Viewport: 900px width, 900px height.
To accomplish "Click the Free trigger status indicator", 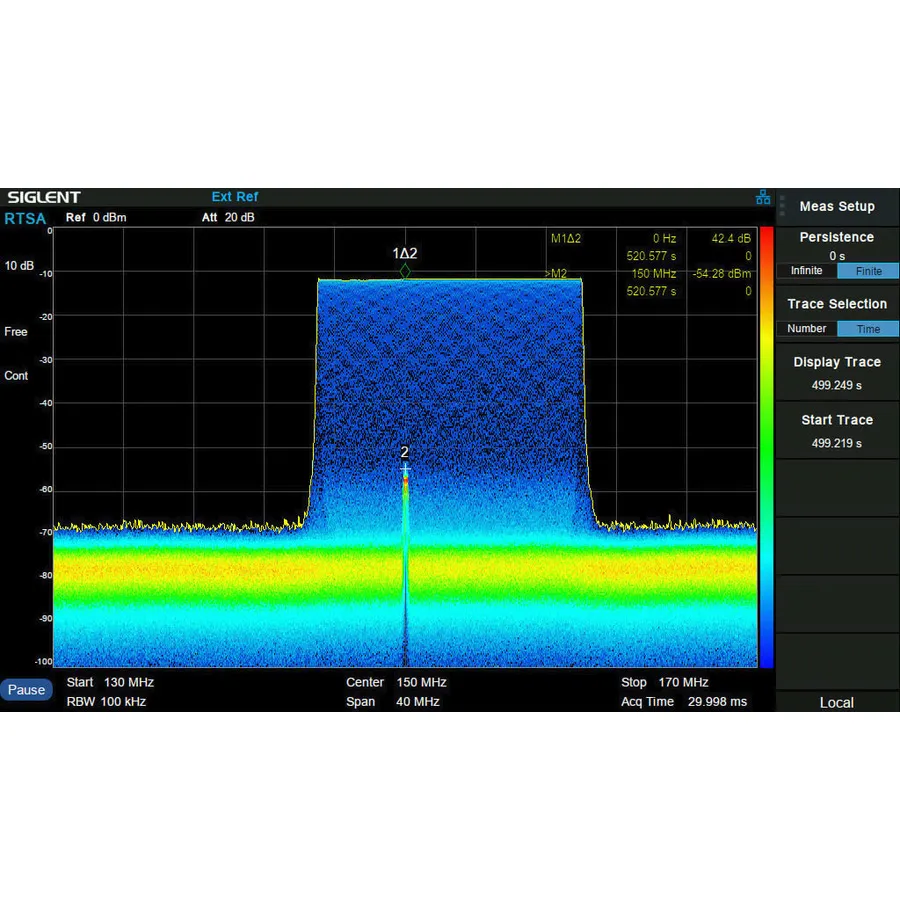I will (15, 332).
